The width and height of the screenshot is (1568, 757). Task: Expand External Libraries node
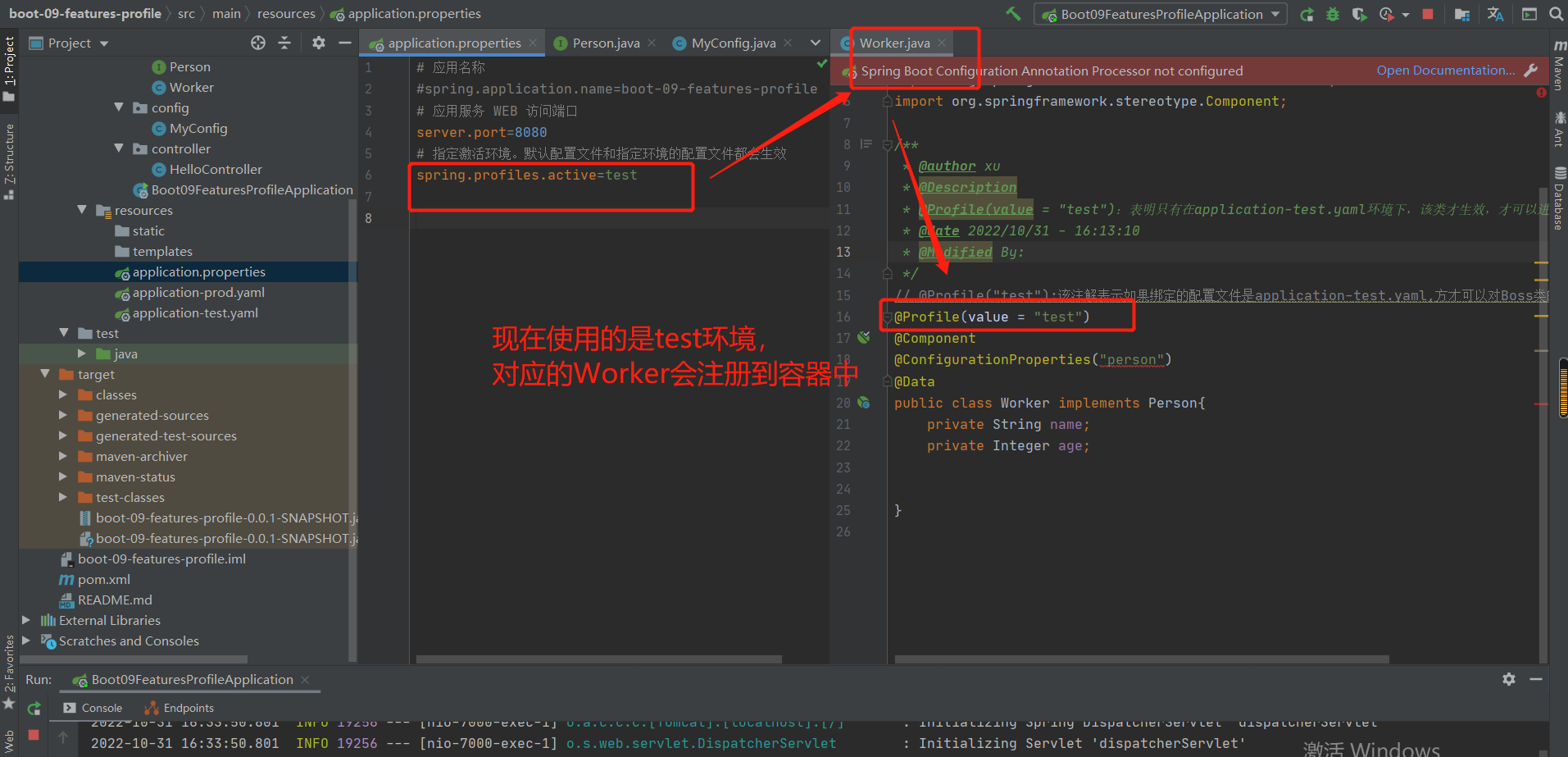coord(26,620)
